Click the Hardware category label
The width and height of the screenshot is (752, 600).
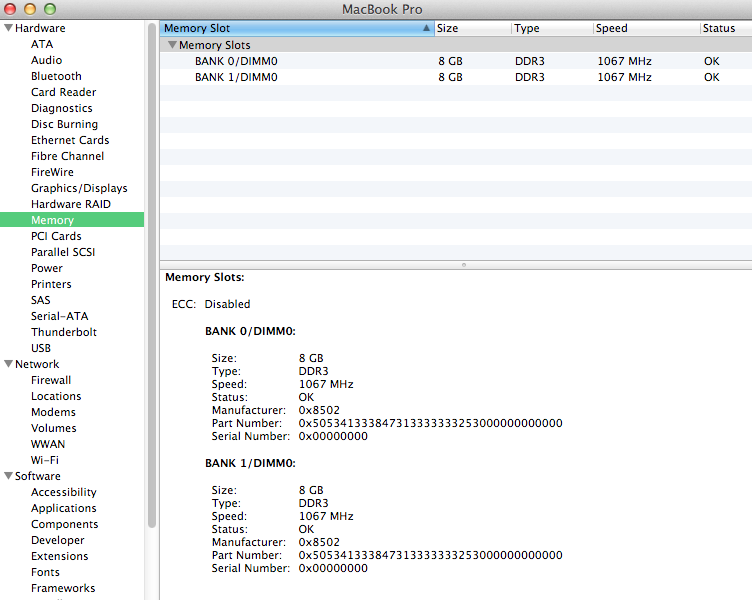(40, 28)
